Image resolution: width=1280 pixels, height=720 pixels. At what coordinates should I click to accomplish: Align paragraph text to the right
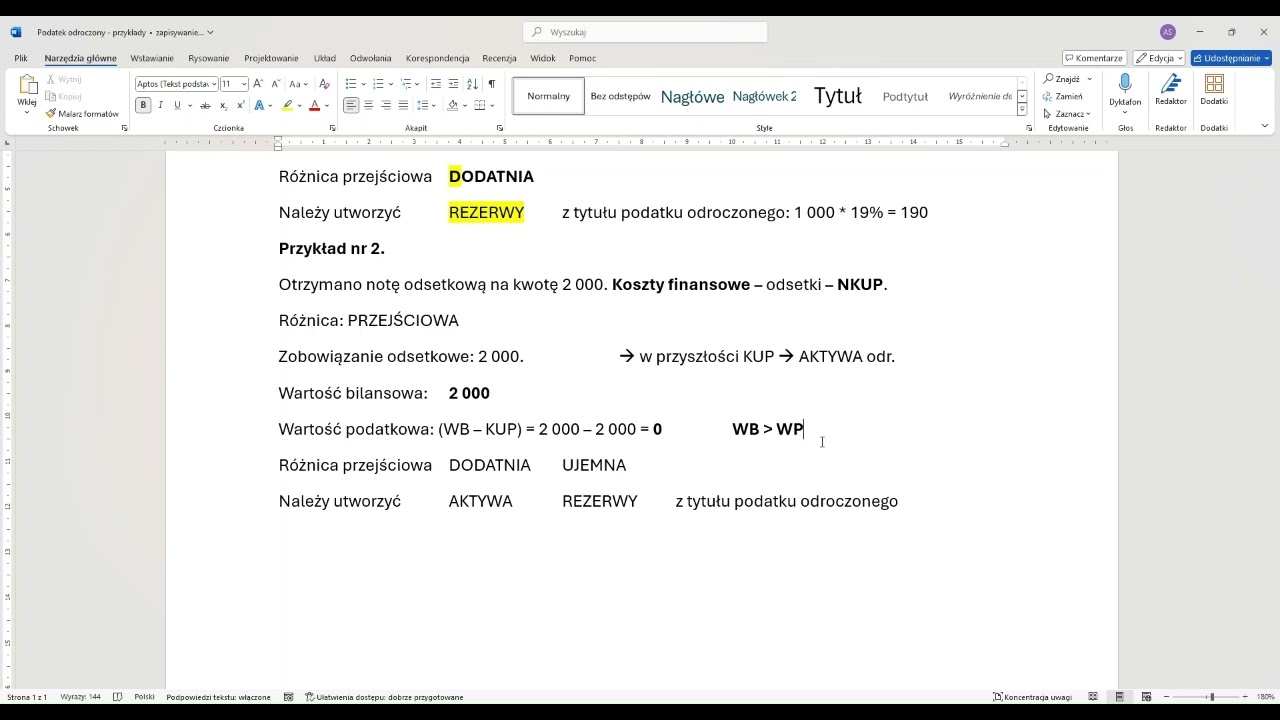pos(386,105)
